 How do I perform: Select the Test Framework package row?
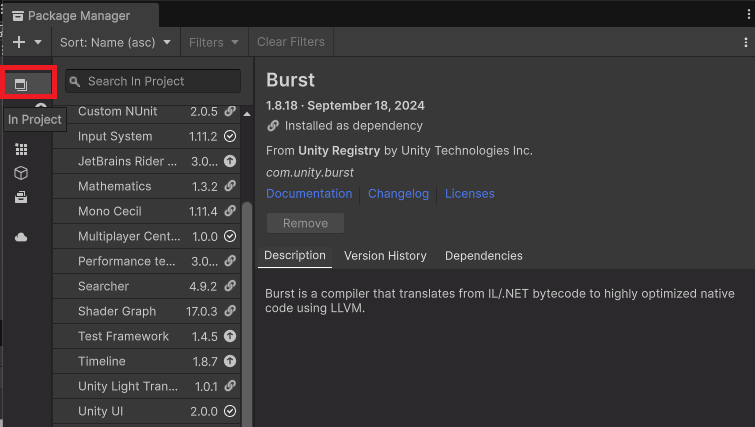(146, 336)
